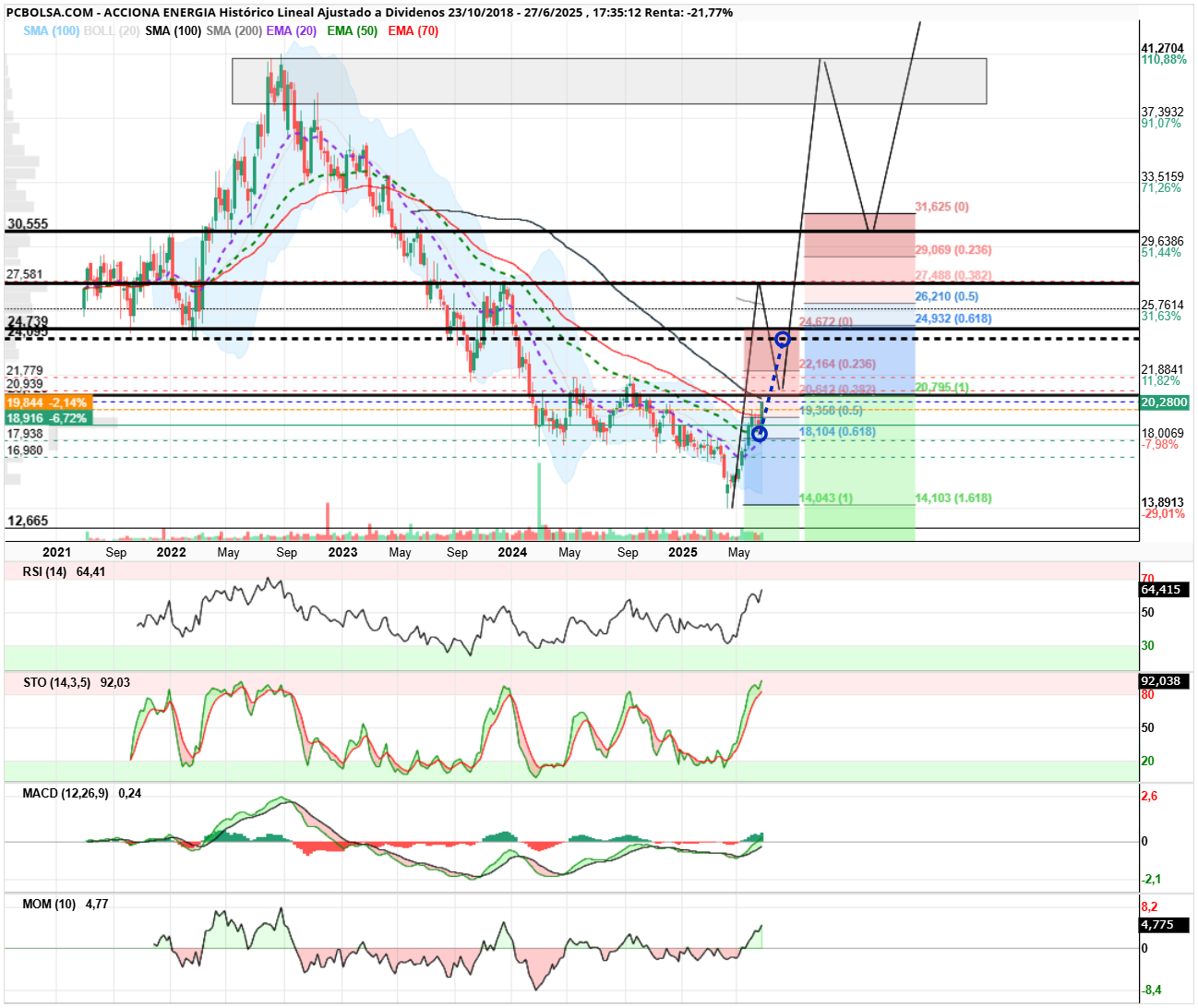The width and height of the screenshot is (1198, 1008).
Task: Click the 2023 date axis label
Action: coord(342,552)
